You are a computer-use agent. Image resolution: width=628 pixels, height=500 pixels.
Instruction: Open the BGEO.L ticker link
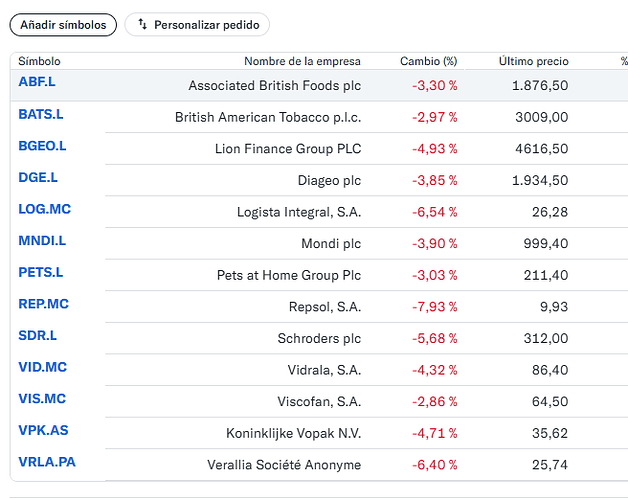coord(42,146)
